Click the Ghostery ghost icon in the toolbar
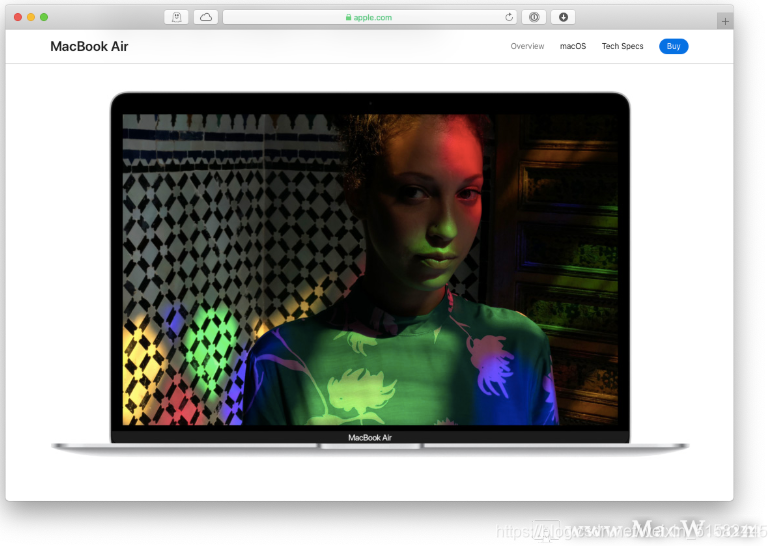 click(176, 17)
